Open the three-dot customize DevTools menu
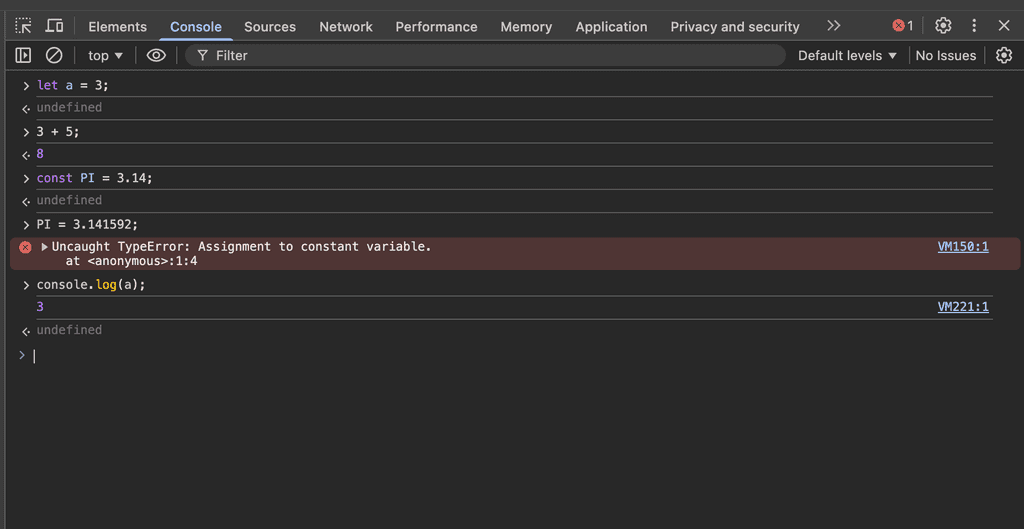Image resolution: width=1024 pixels, height=529 pixels. 974,26
